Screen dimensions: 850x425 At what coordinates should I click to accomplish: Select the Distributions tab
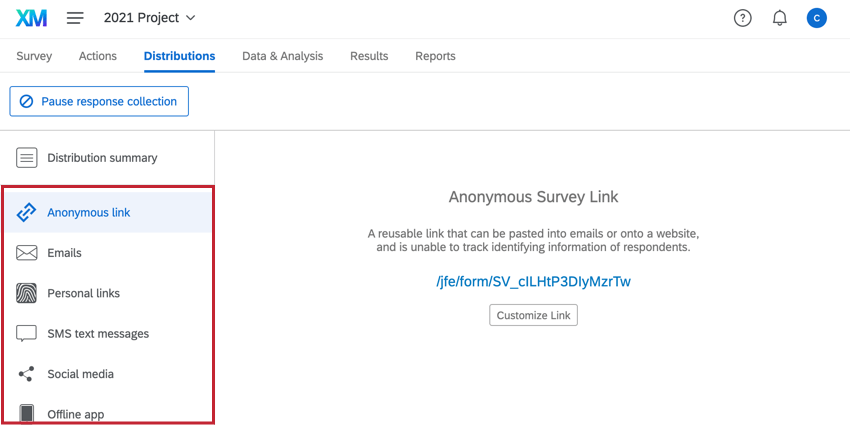(179, 56)
